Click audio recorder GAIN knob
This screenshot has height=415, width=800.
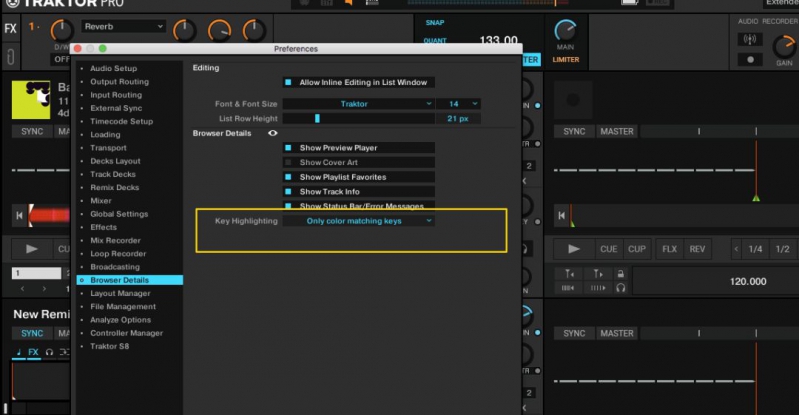point(784,46)
